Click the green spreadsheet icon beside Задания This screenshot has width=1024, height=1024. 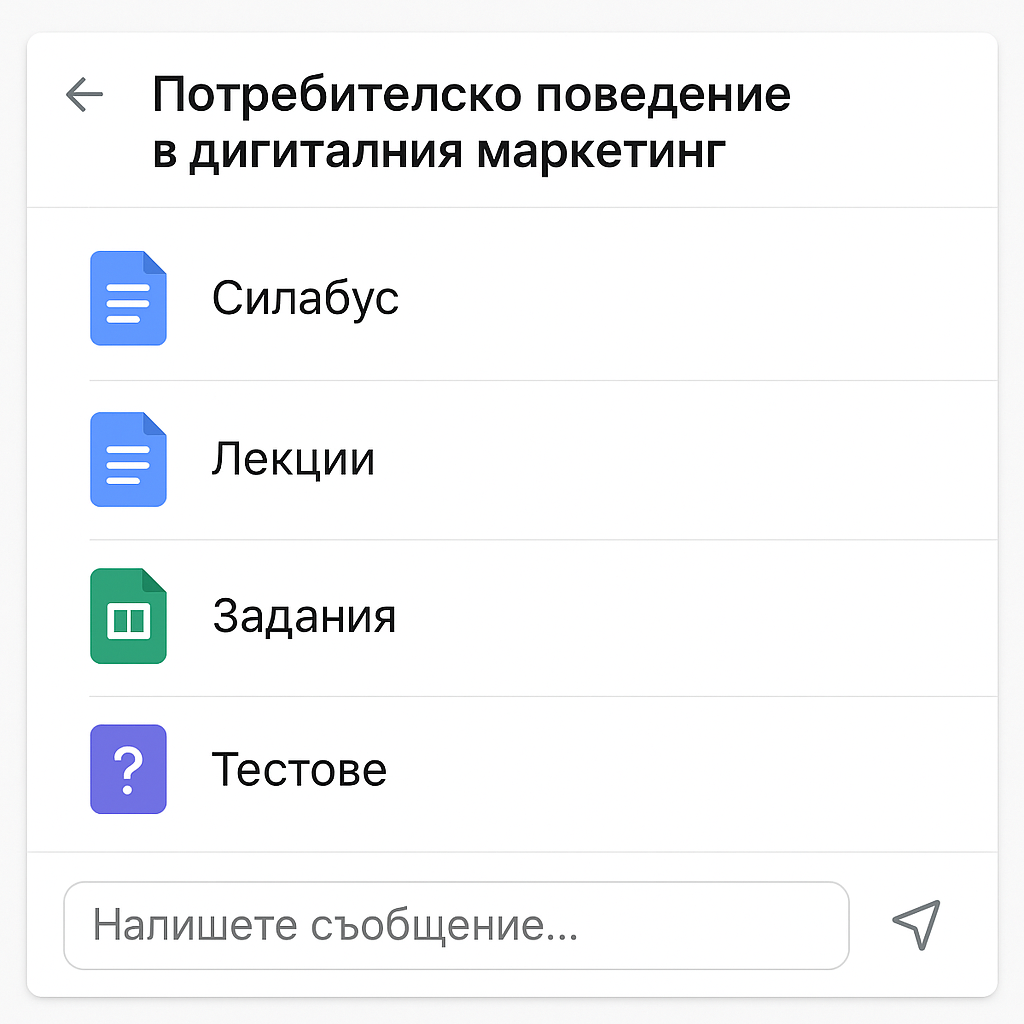[x=128, y=617]
